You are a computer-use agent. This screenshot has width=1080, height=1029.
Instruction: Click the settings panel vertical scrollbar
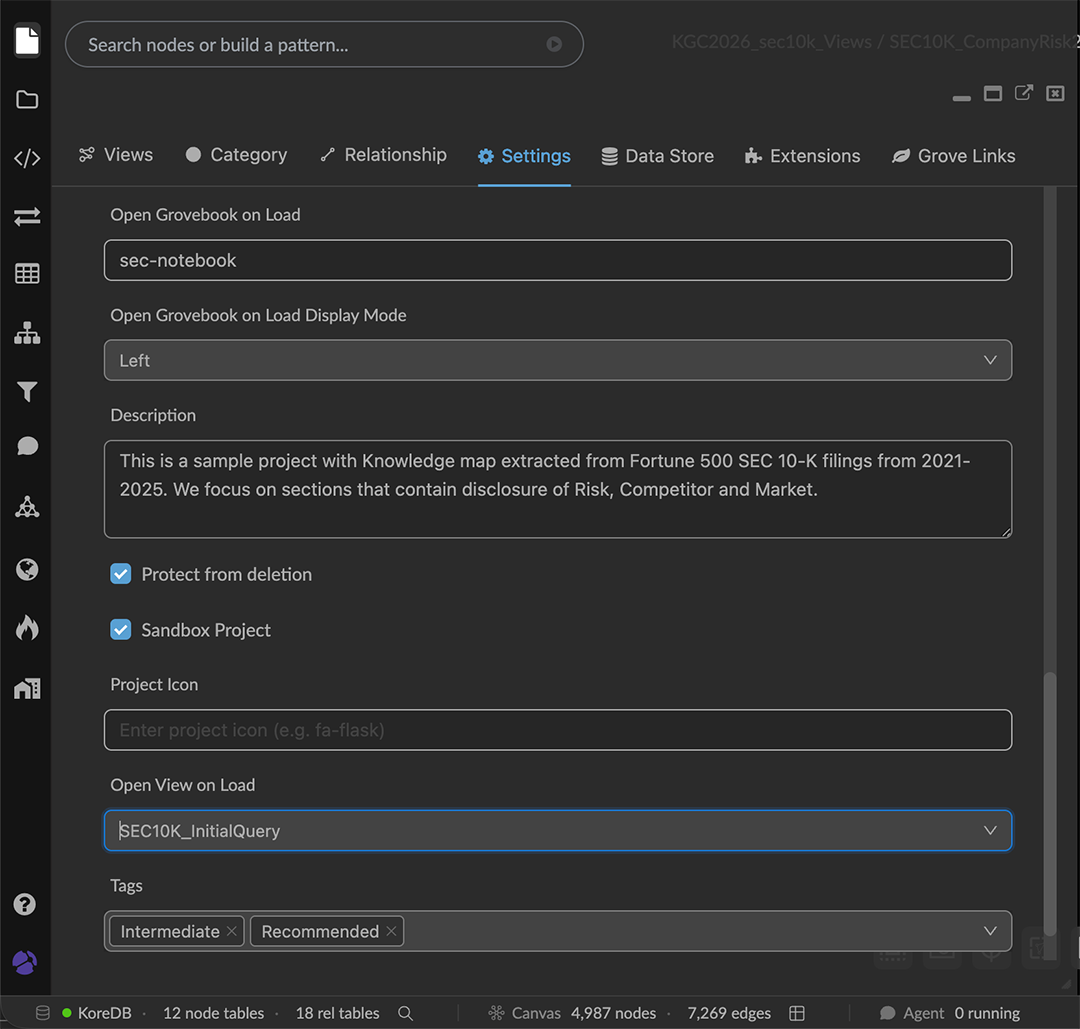tap(1050, 802)
